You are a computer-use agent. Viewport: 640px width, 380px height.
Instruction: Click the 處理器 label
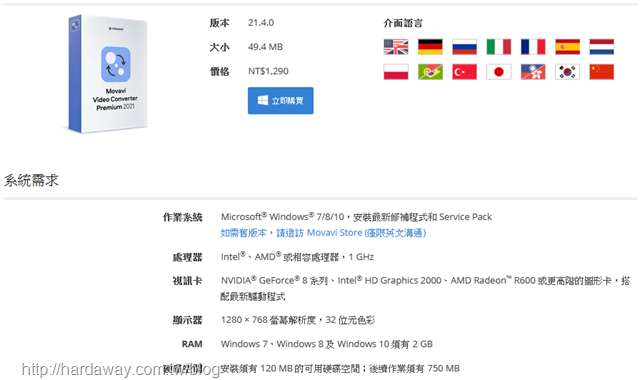187,257
